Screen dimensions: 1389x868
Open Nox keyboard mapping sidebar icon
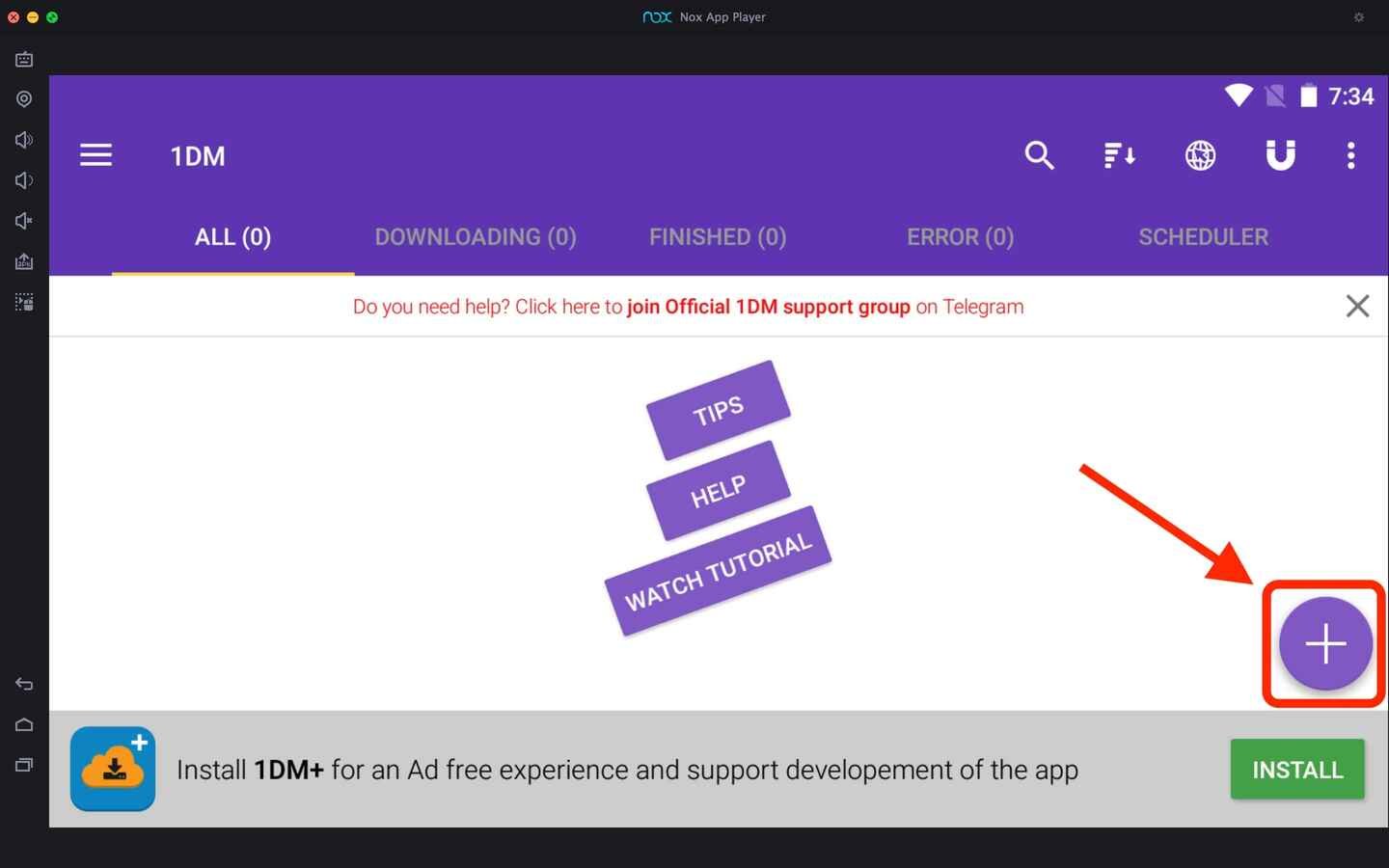[24, 60]
